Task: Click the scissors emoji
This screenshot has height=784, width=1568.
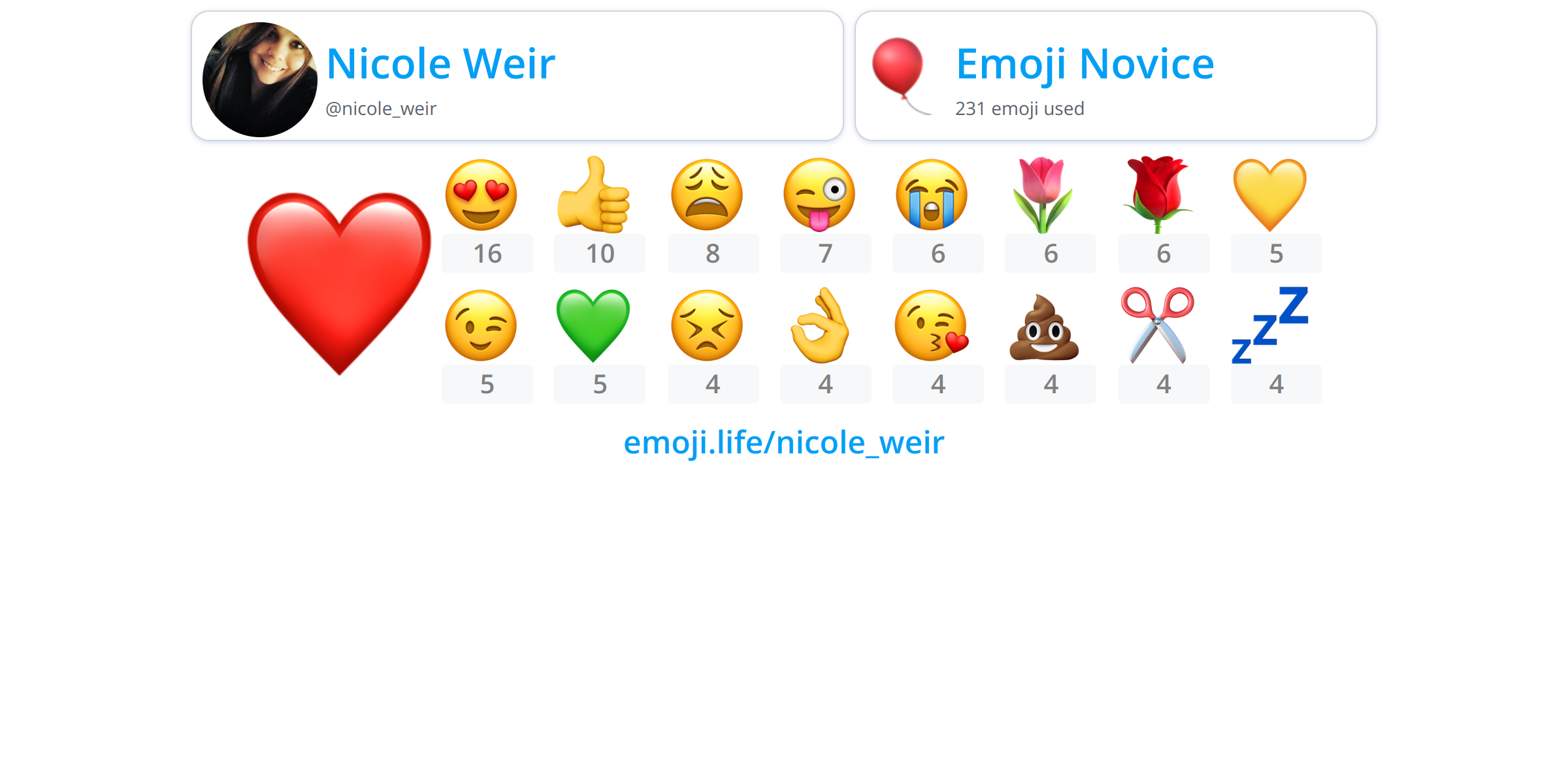Action: coord(1157,325)
